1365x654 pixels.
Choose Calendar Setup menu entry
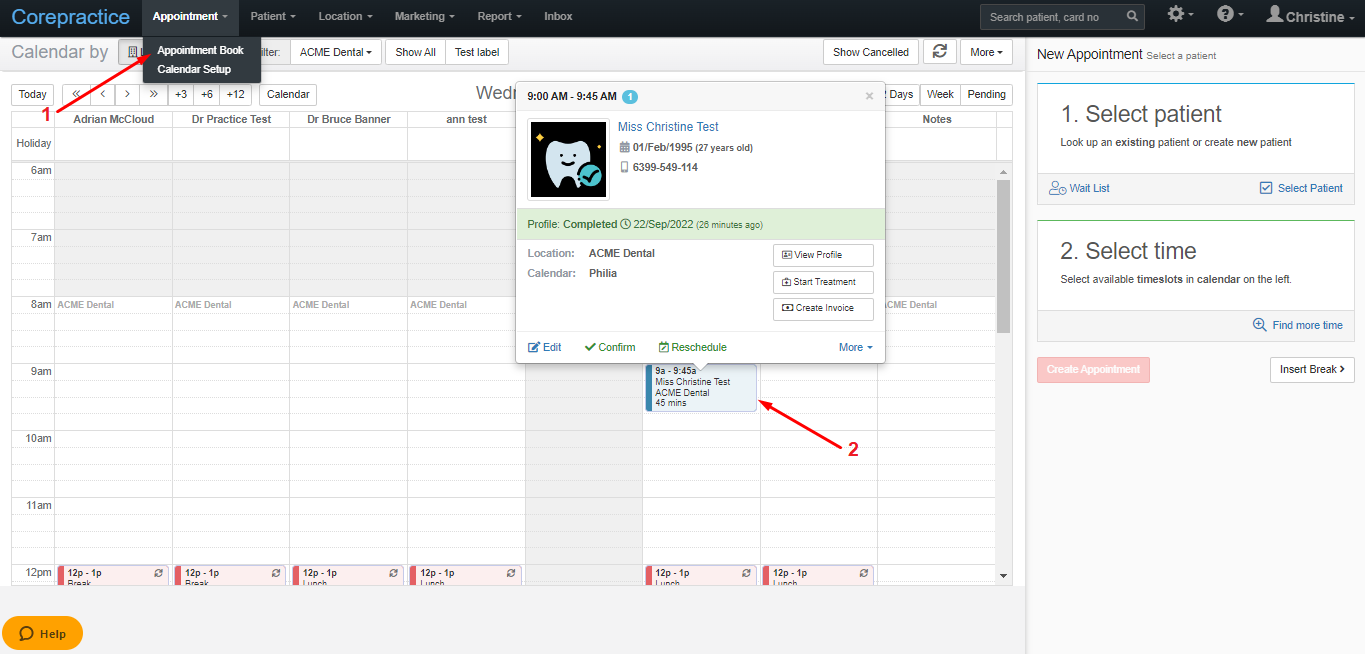coord(194,69)
